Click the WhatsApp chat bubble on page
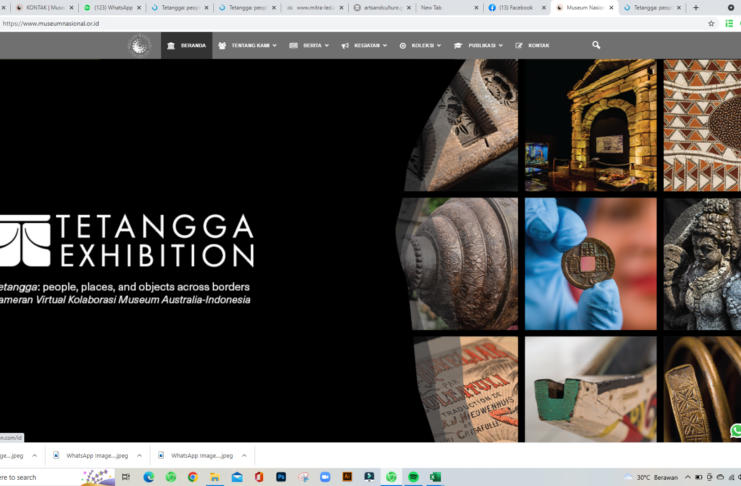 (x=736, y=431)
